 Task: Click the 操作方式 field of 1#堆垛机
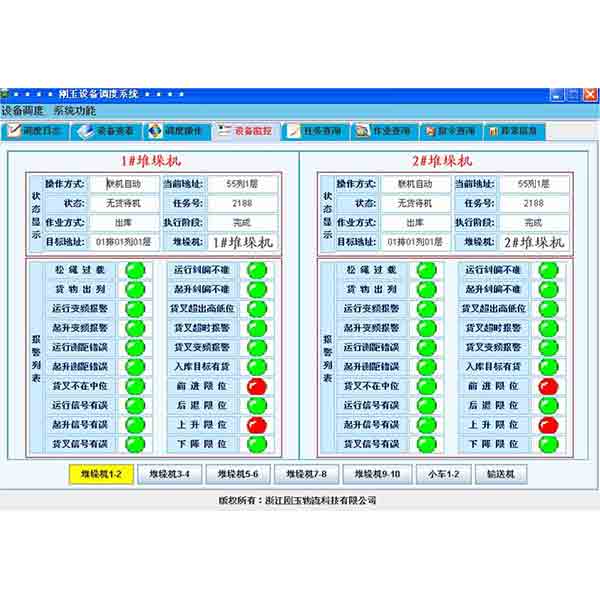[x=124, y=184]
